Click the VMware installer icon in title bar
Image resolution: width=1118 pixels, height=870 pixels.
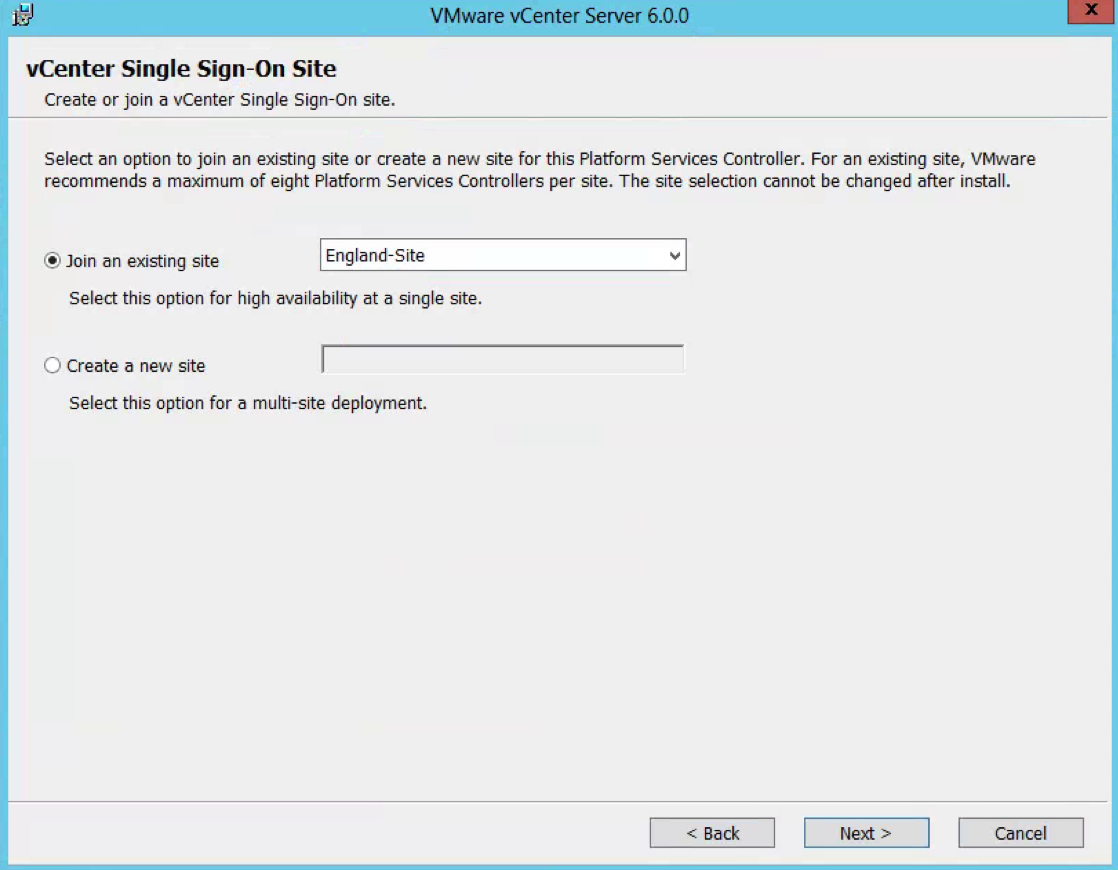pos(22,15)
